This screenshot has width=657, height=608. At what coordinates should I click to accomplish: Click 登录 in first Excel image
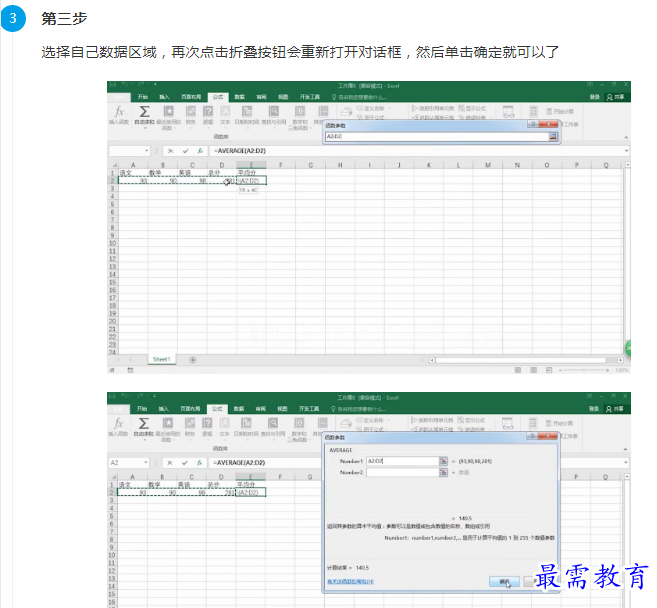595,97
